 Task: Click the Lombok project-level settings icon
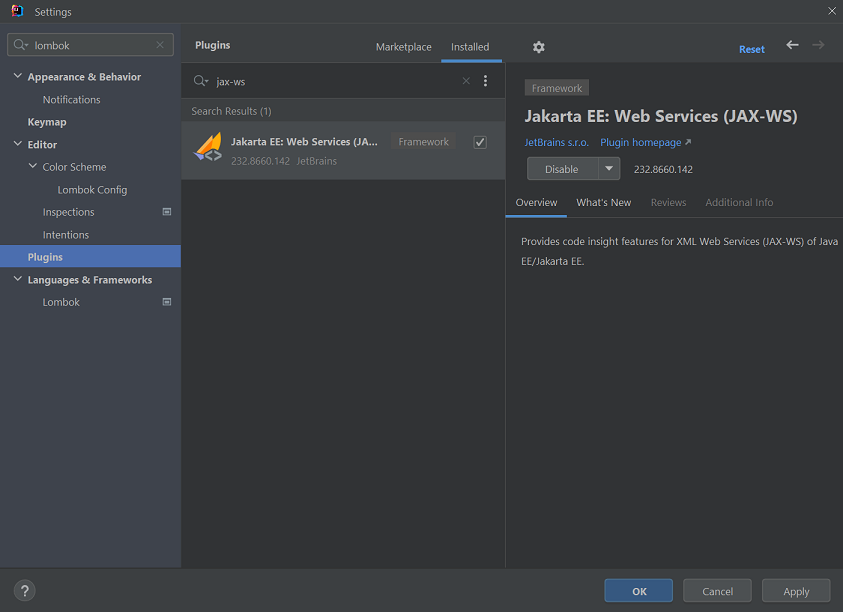click(167, 302)
